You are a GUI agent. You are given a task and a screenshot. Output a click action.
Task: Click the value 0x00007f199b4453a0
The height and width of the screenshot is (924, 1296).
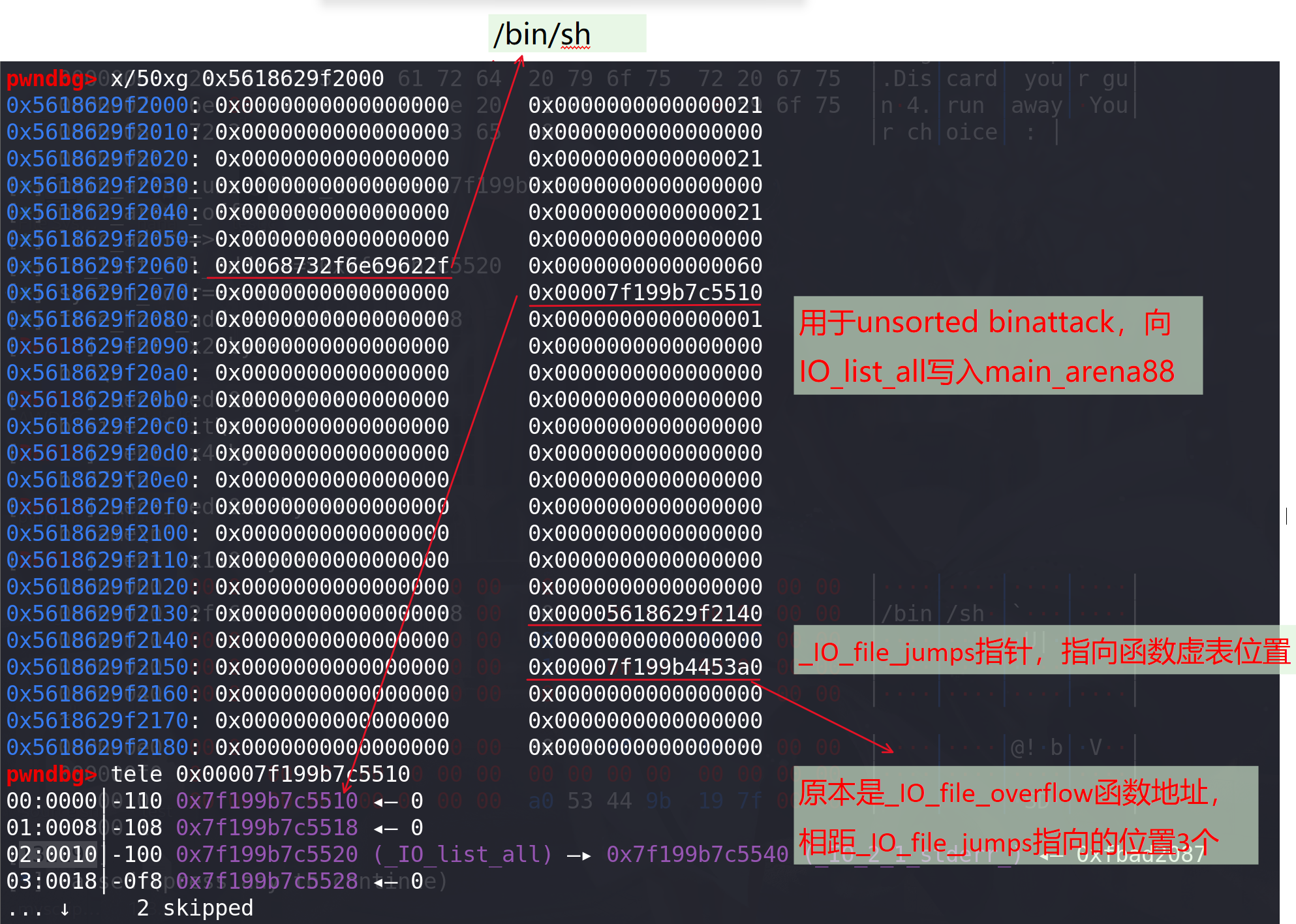click(645, 667)
